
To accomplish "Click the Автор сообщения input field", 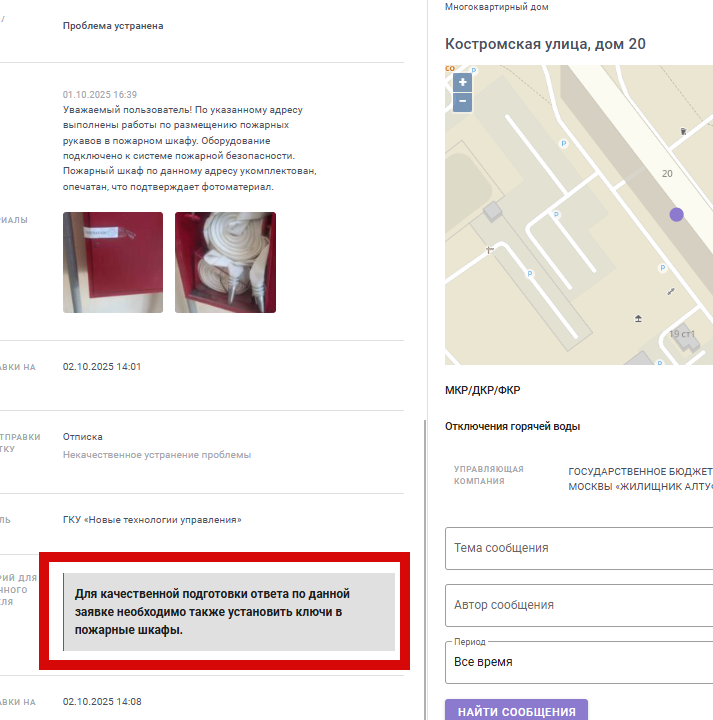I will (x=579, y=605).
